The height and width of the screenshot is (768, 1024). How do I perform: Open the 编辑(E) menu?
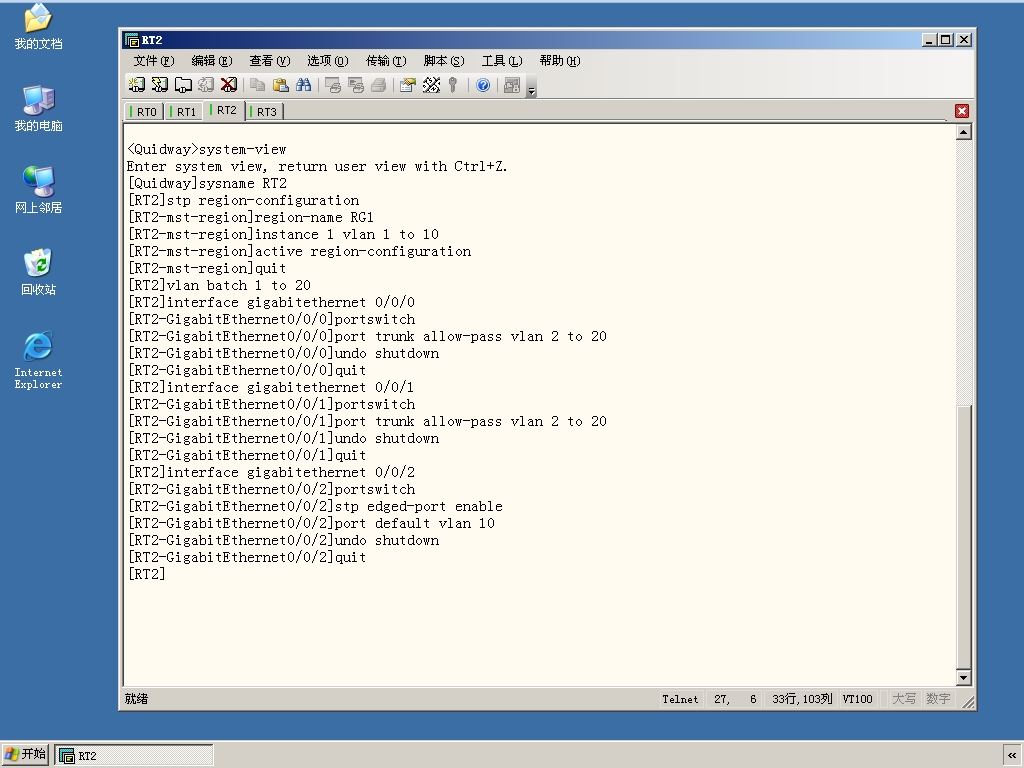pos(212,61)
